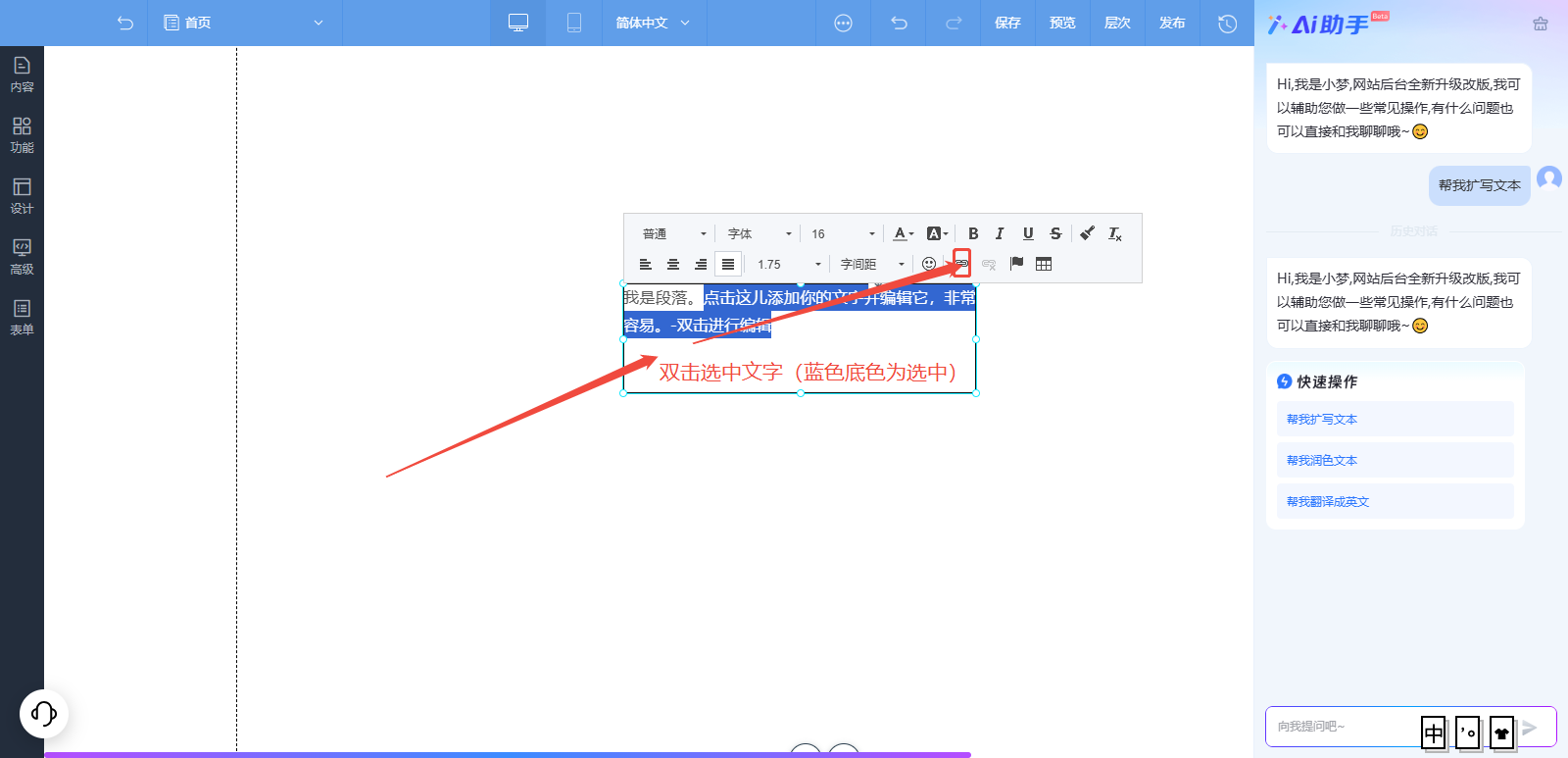This screenshot has height=758, width=1568.
Task: Click the 帮我润色文本 quick action
Action: pos(1322,460)
